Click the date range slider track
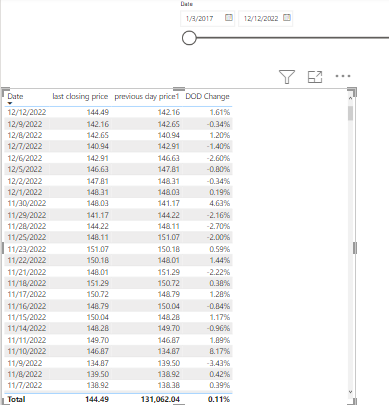389x405 pixels. pos(293,38)
